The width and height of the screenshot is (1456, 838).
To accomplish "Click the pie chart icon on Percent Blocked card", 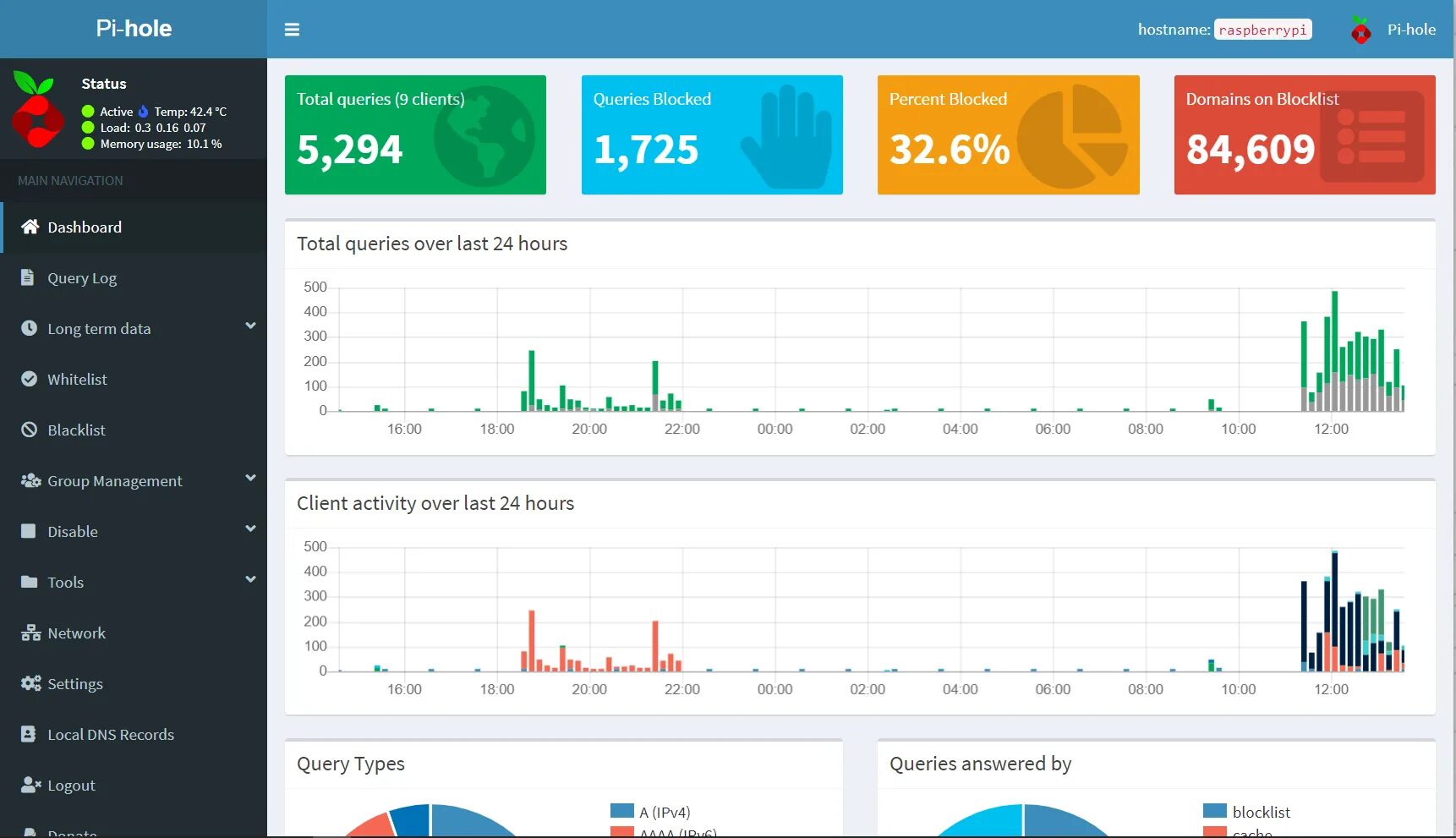I will 1072,136.
